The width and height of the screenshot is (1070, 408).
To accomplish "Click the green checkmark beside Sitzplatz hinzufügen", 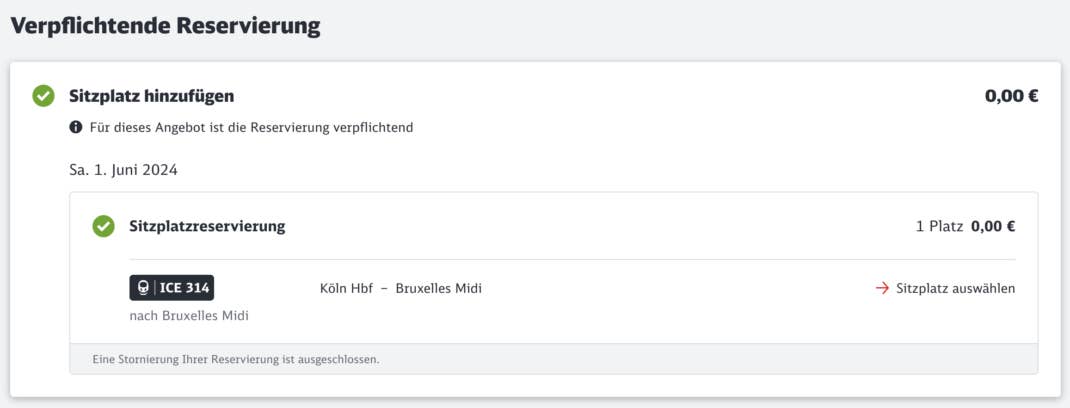I will point(44,96).
